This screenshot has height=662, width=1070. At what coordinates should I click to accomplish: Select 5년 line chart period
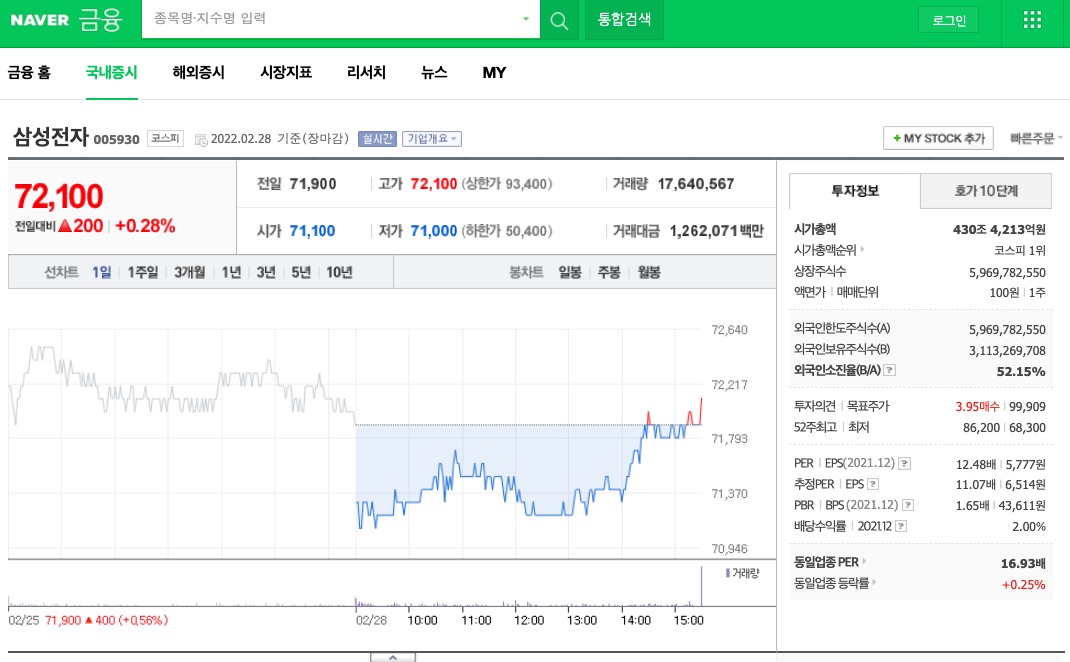[300, 272]
